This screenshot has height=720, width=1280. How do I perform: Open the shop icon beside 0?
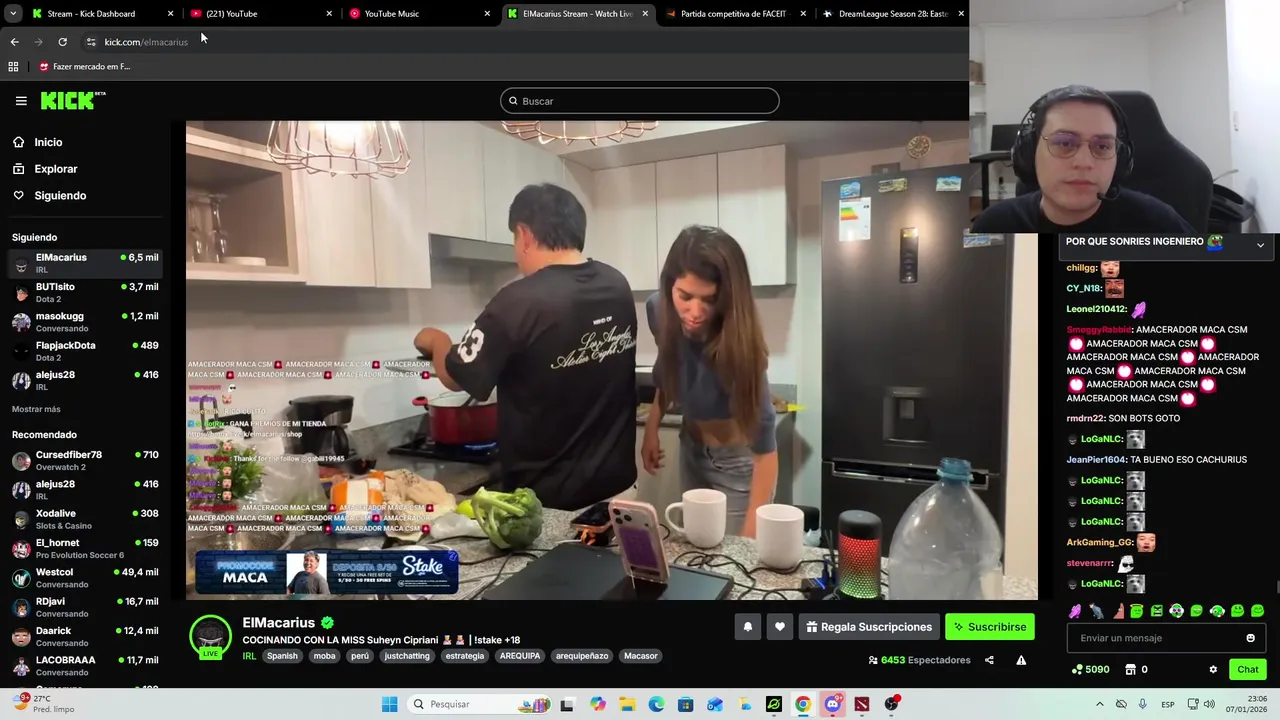1130,669
